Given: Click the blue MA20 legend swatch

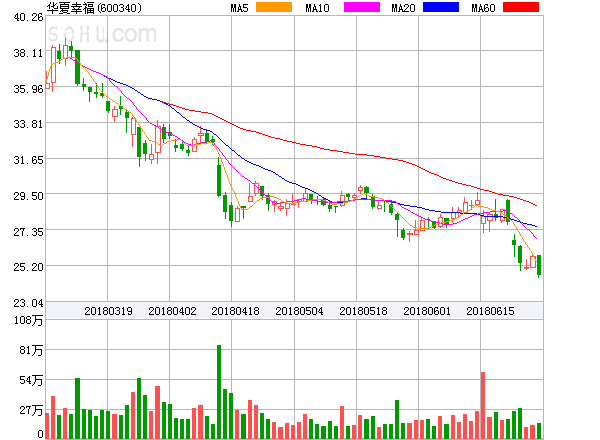Looking at the screenshot, I should coord(441,7).
